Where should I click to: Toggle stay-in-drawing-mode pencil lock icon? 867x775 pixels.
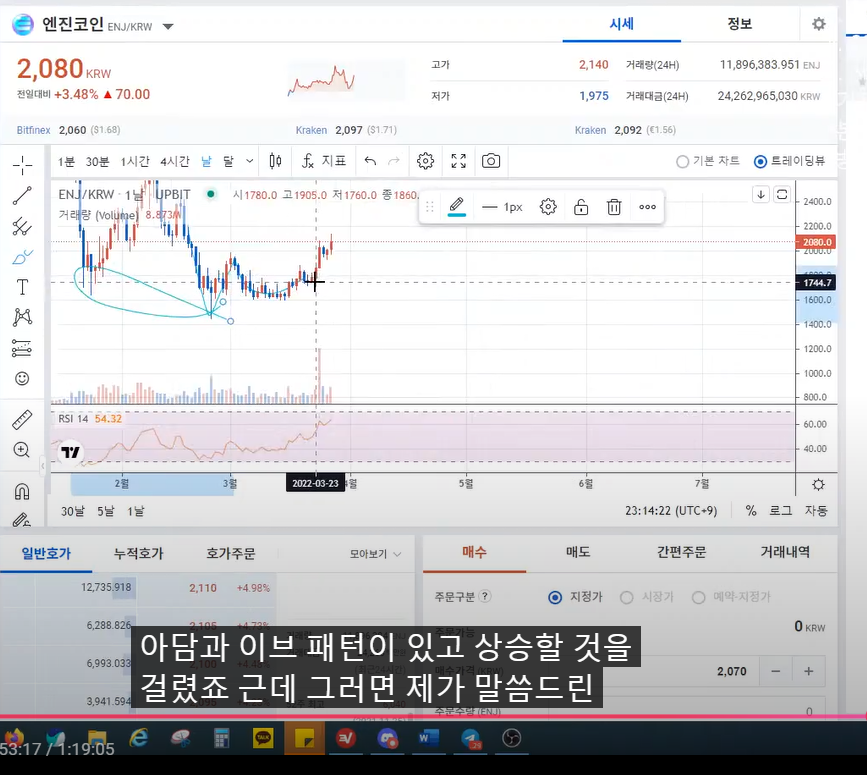(x=22, y=520)
